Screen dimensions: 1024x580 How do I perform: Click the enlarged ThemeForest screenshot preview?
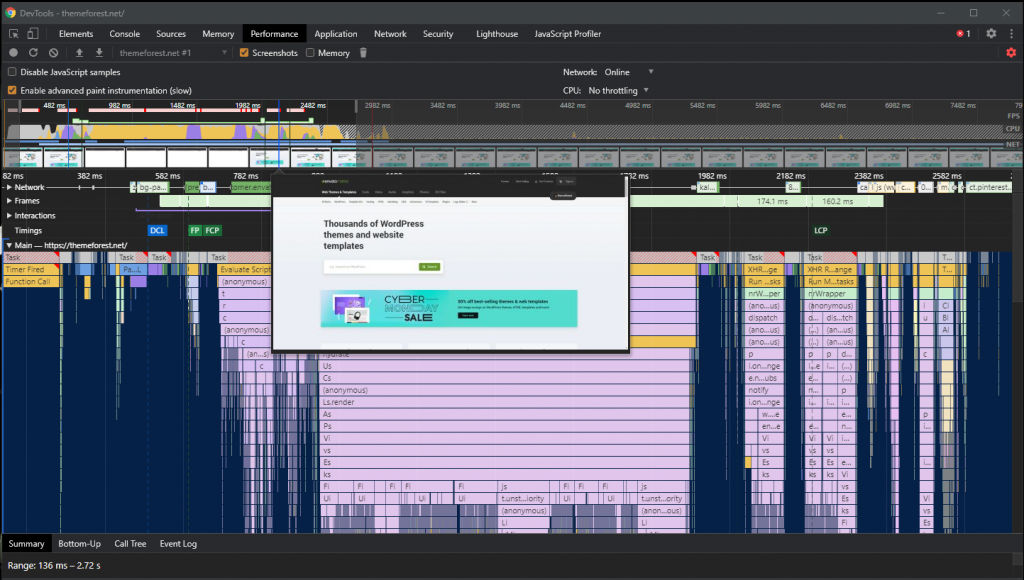pos(450,263)
